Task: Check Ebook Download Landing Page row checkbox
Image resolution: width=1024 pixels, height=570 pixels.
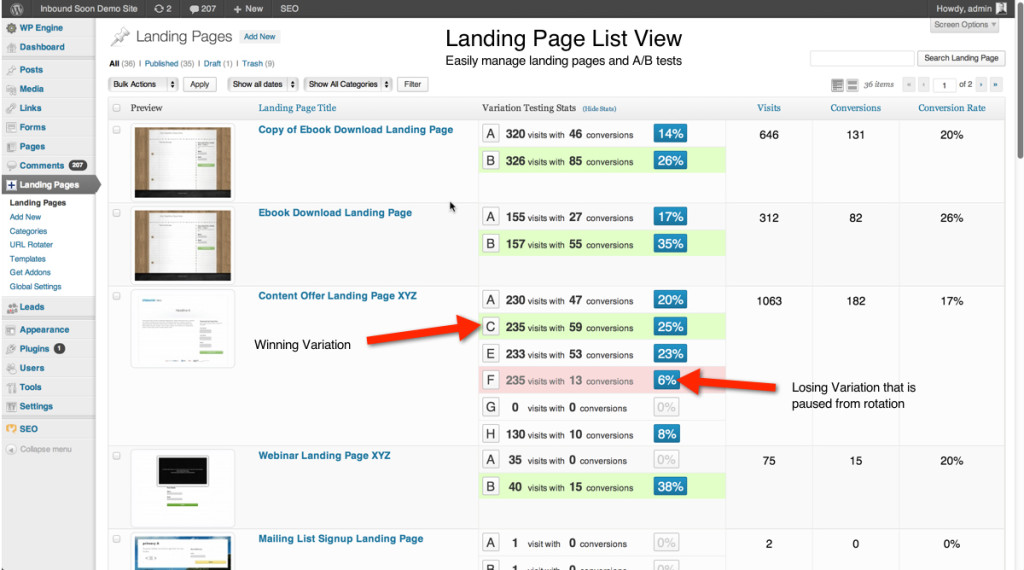Action: point(117,213)
